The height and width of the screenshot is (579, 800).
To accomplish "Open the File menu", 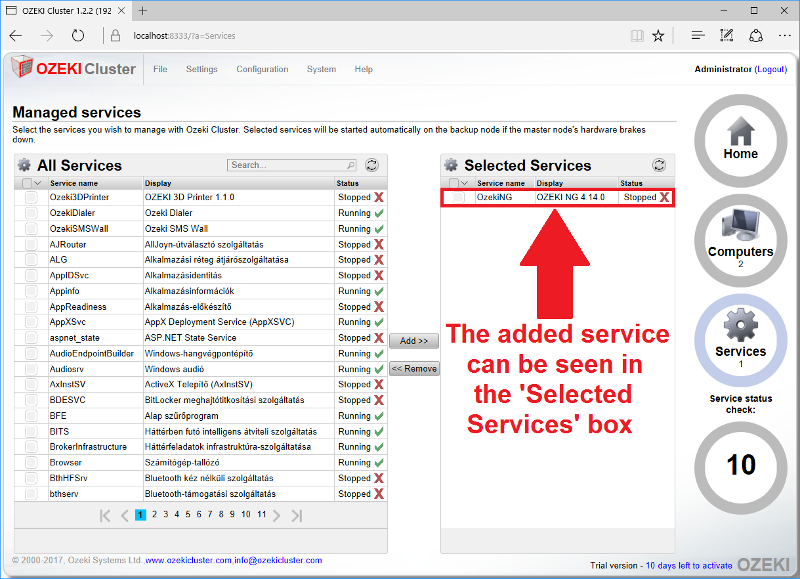I will click(x=160, y=69).
